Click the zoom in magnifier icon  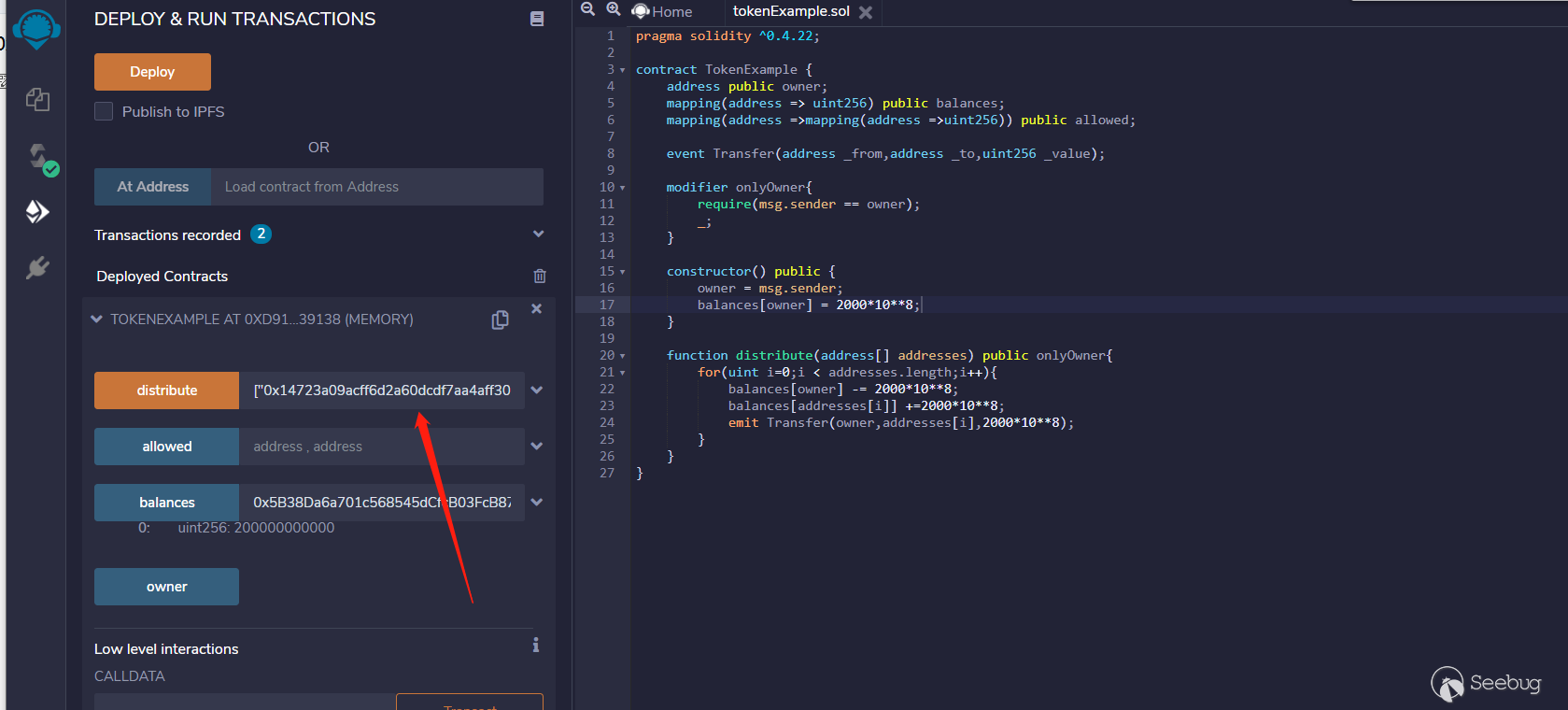pyautogui.click(x=614, y=9)
